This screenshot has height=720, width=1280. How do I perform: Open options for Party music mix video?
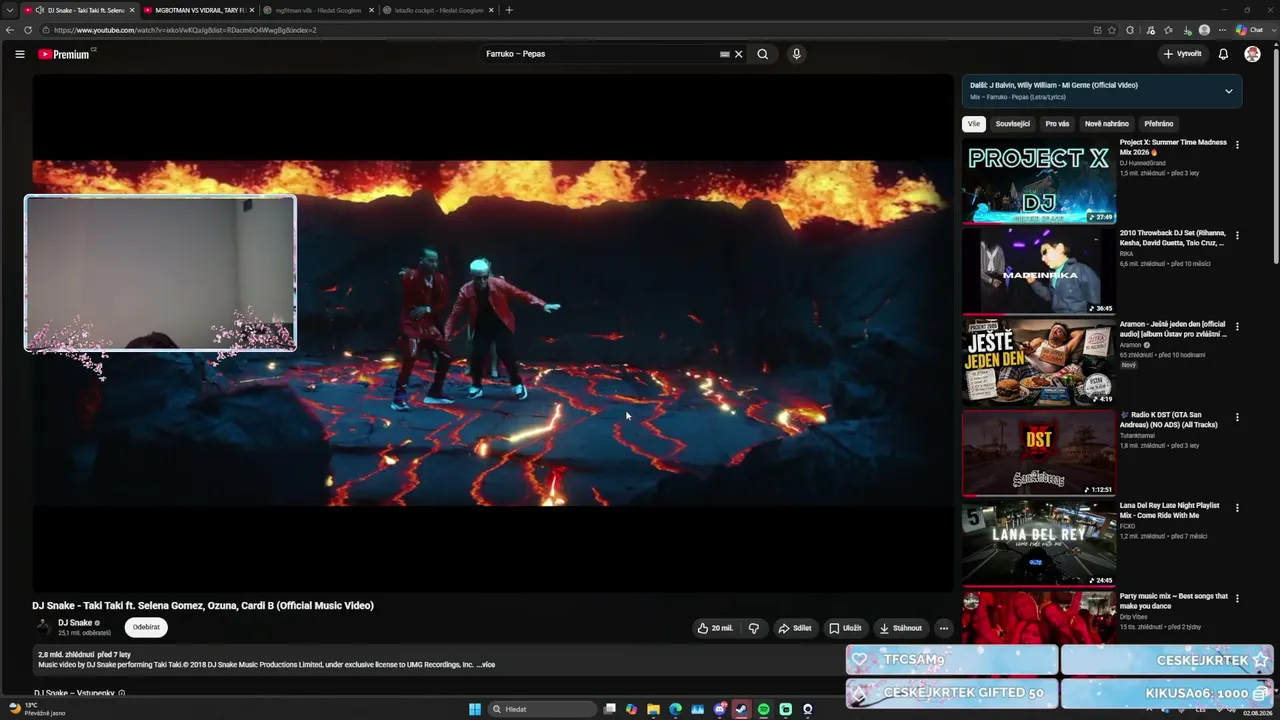1237,599
